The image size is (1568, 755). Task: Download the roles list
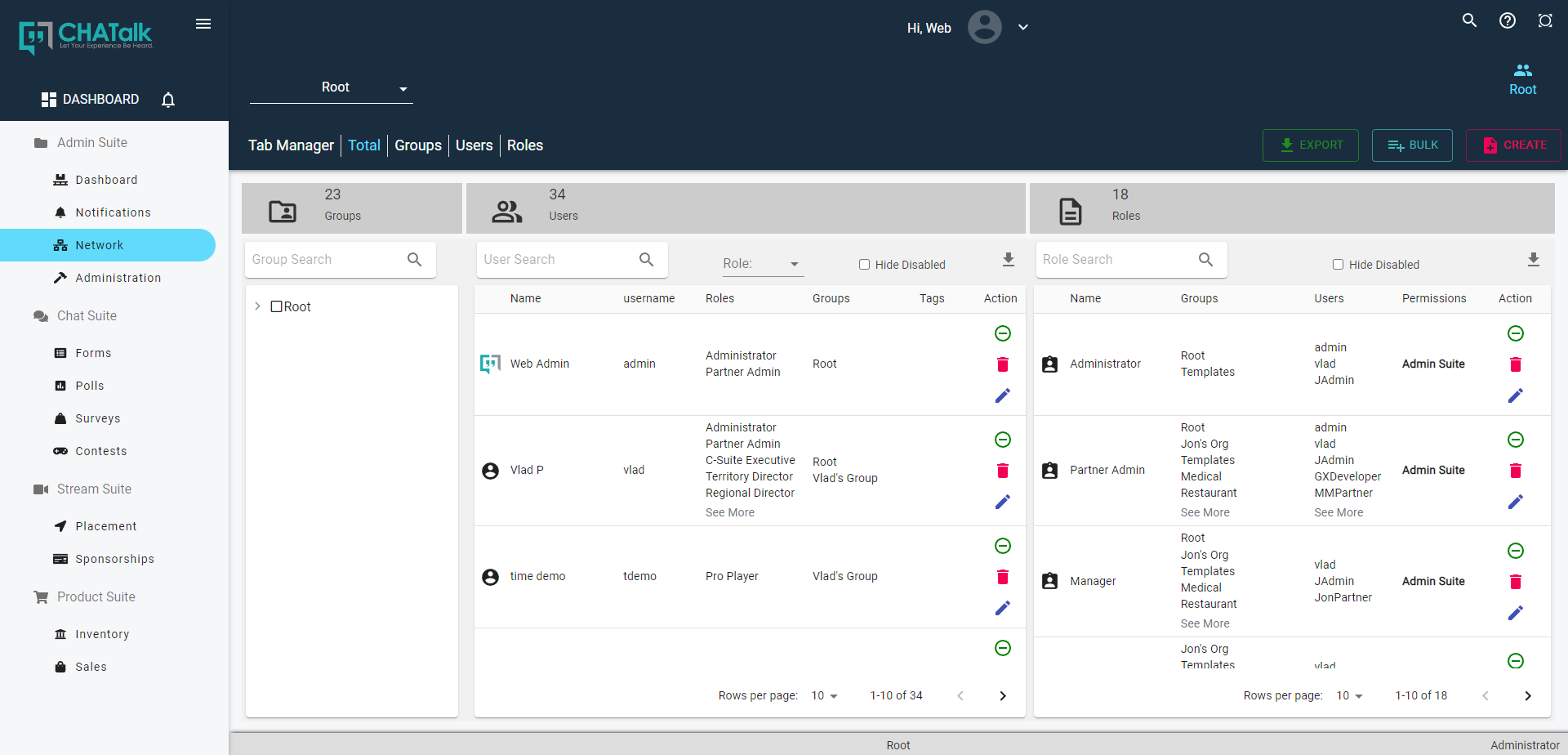[x=1534, y=260]
